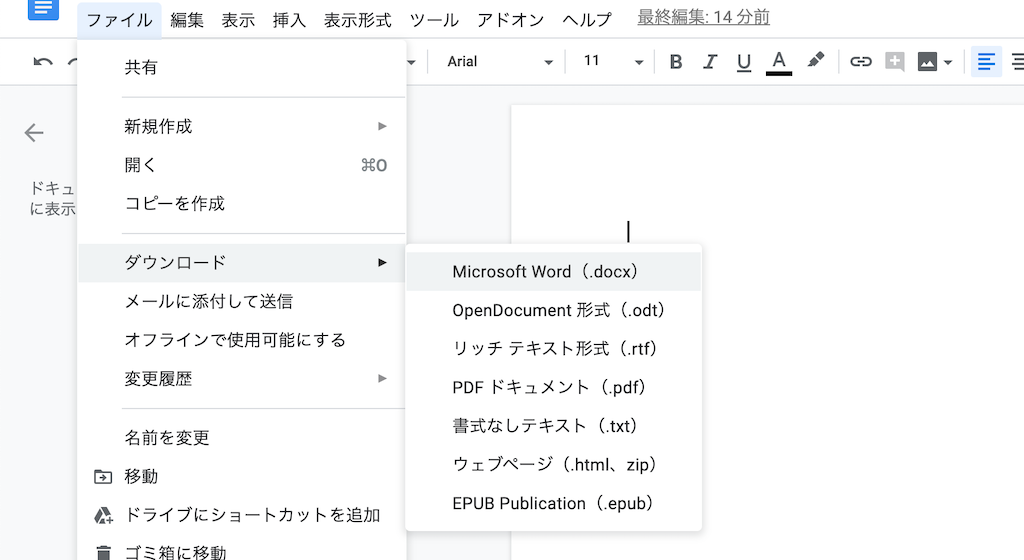Expand the ダウンロード submenu arrow
Image resolution: width=1024 pixels, height=560 pixels.
pos(382,262)
